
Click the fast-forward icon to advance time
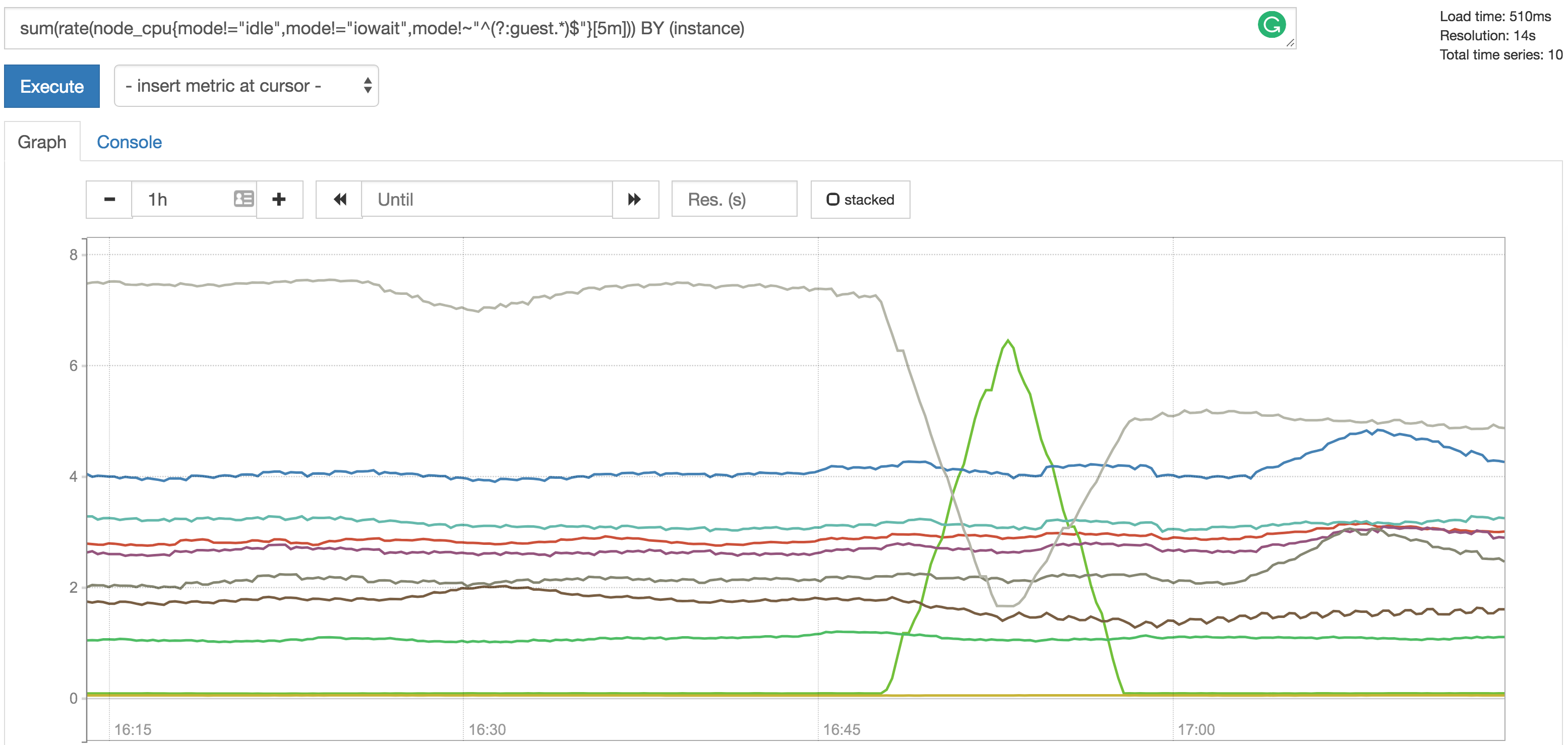[x=635, y=199]
